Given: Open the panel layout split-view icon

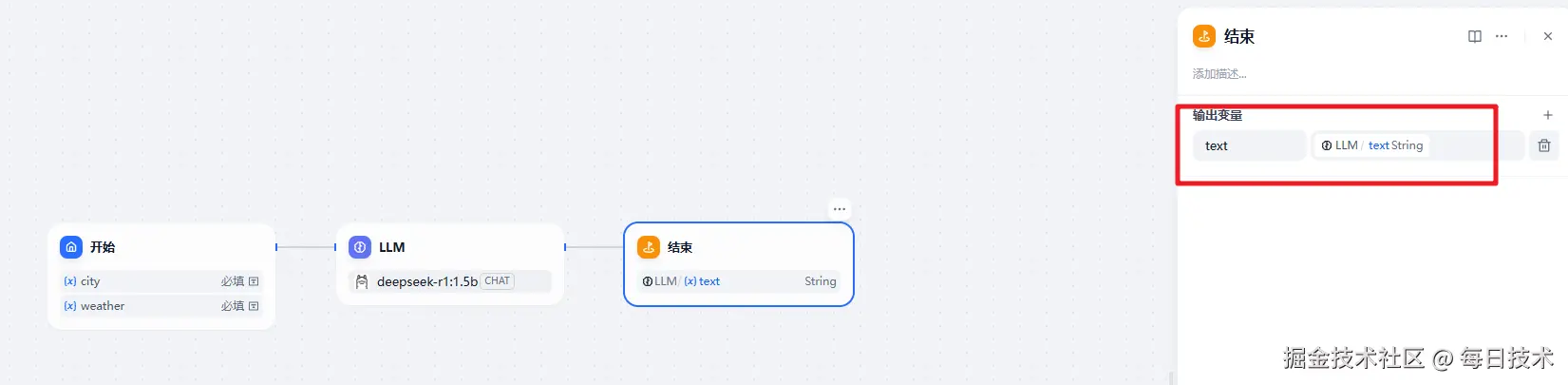Looking at the screenshot, I should click(1475, 36).
